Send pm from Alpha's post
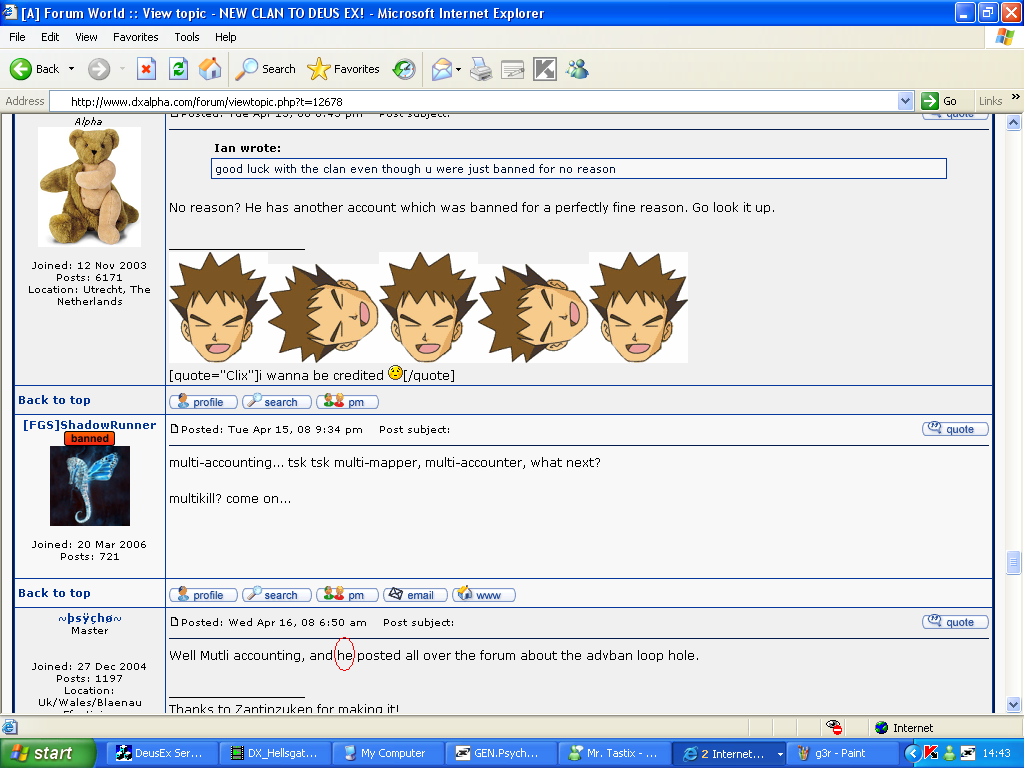Screen dimensions: 1024x768 click(347, 402)
